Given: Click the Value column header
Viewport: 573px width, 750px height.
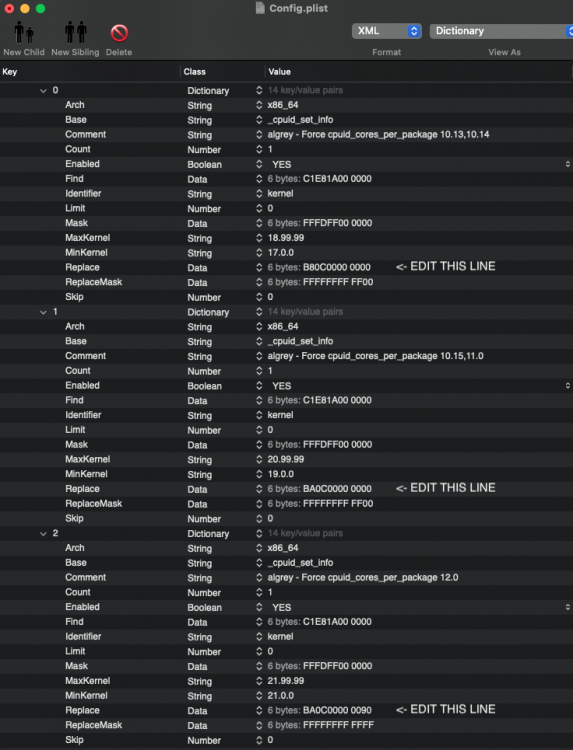Looking at the screenshot, I should [x=279, y=72].
